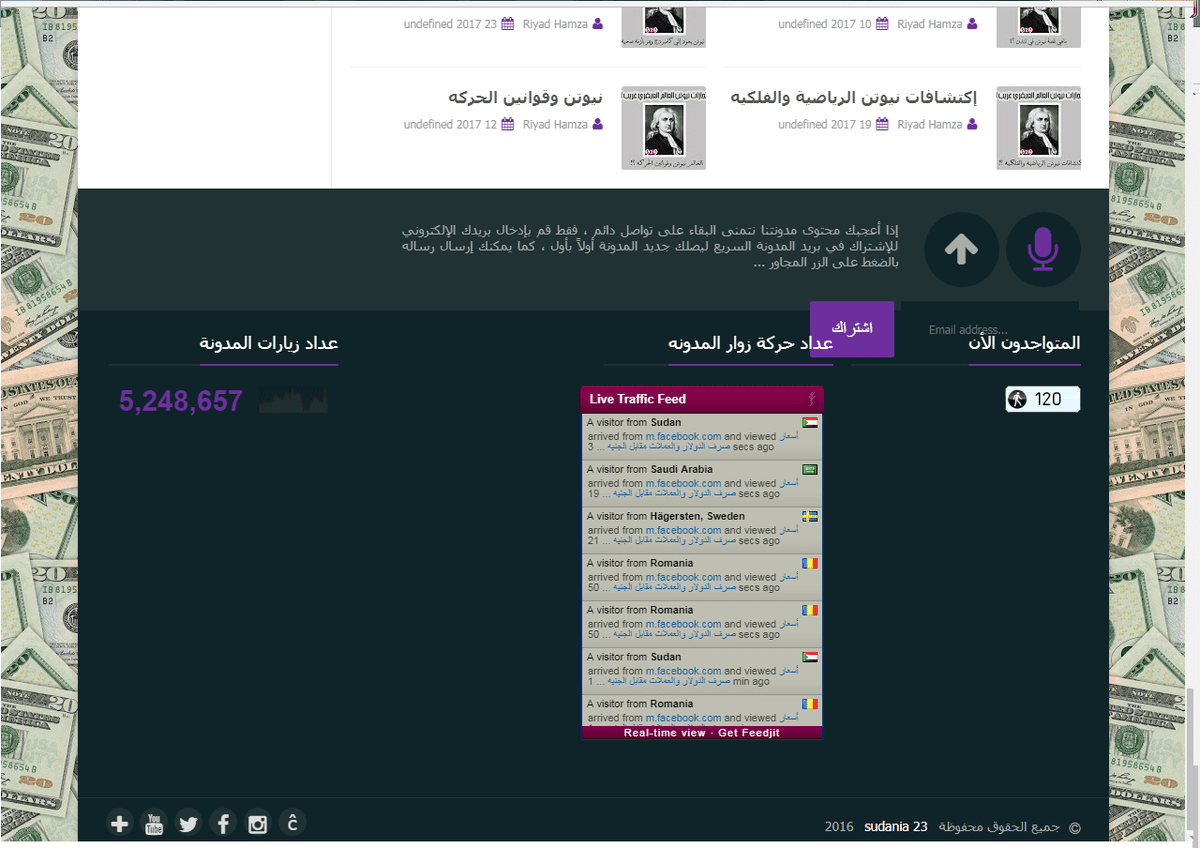This screenshot has height=848, width=1200.
Task: Click the 'عداد حركة زوار المدونه' heading
Action: (751, 343)
